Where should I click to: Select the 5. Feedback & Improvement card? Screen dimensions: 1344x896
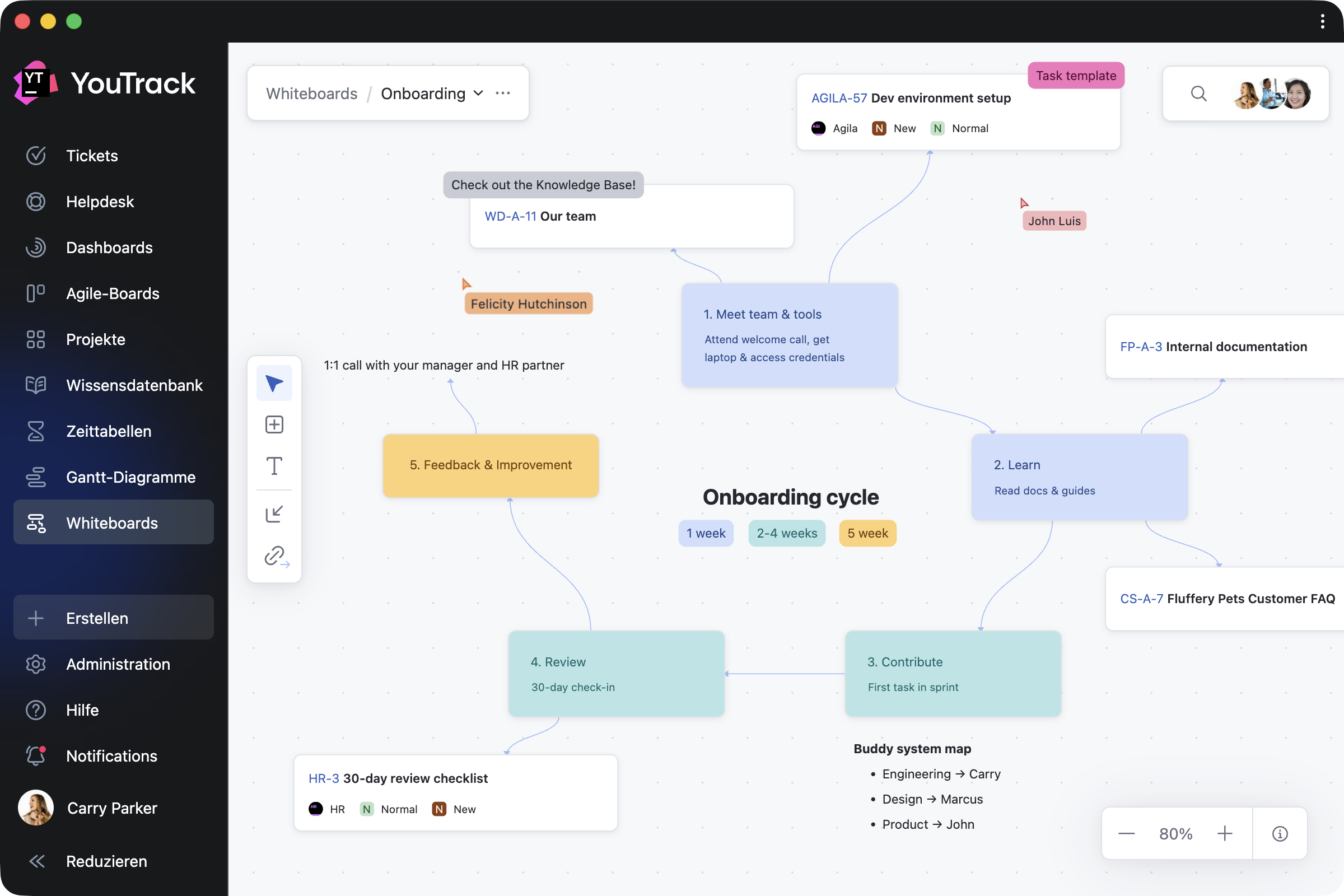click(491, 465)
